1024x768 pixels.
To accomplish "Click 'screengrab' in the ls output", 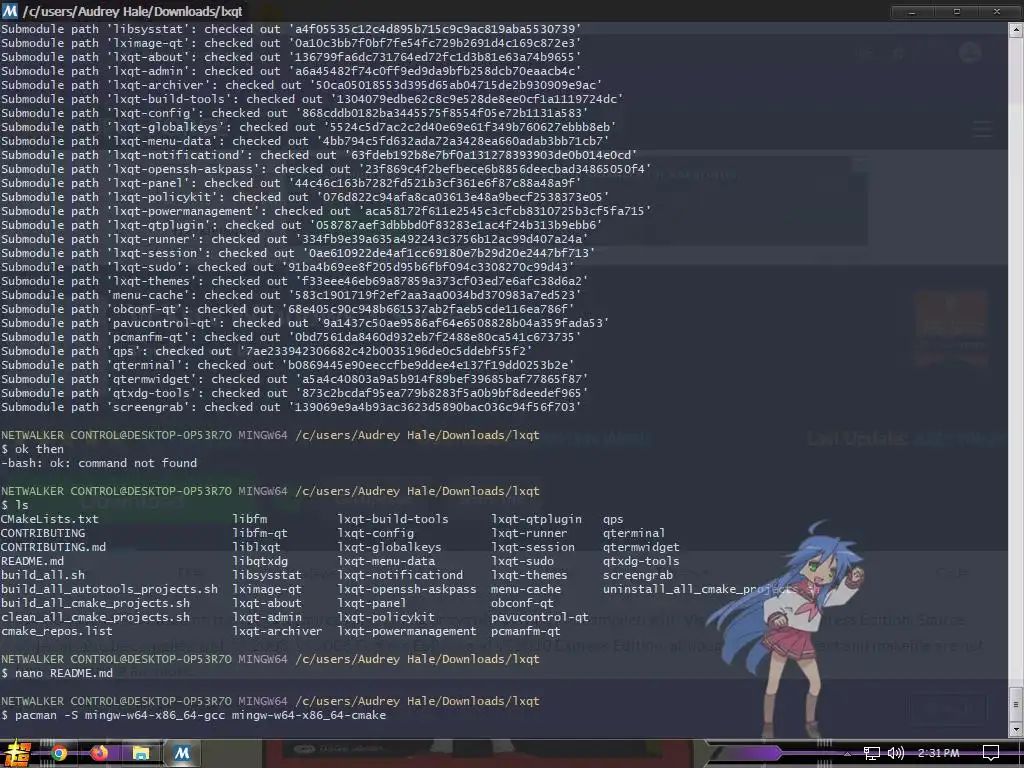I will coord(637,575).
